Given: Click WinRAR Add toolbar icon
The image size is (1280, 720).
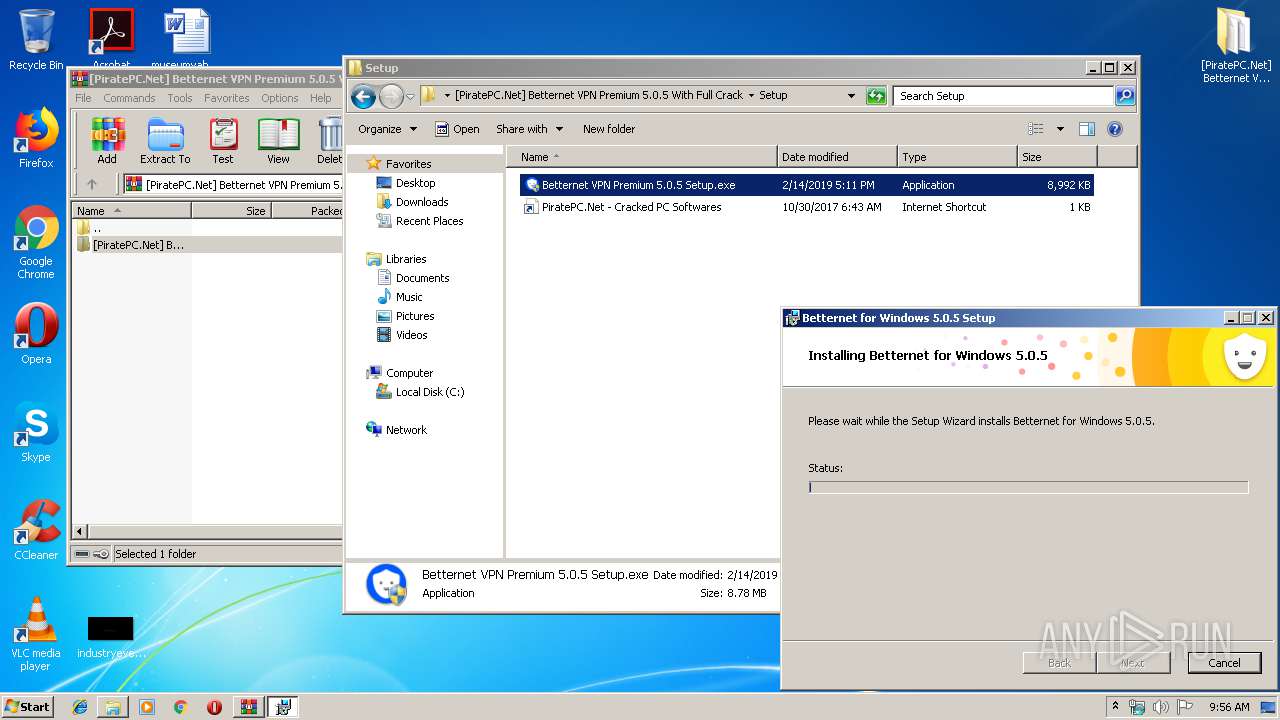Looking at the screenshot, I should point(107,141).
